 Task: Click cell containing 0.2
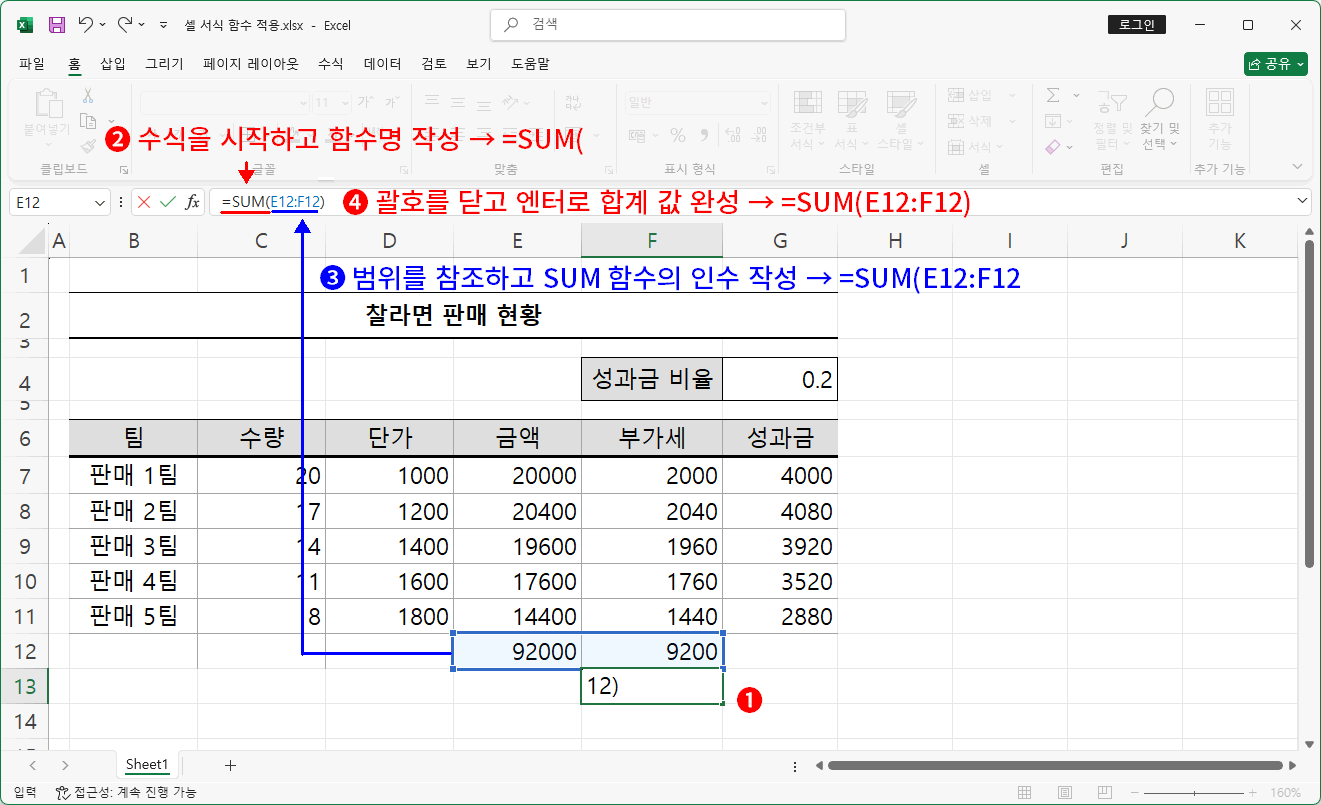(x=780, y=380)
